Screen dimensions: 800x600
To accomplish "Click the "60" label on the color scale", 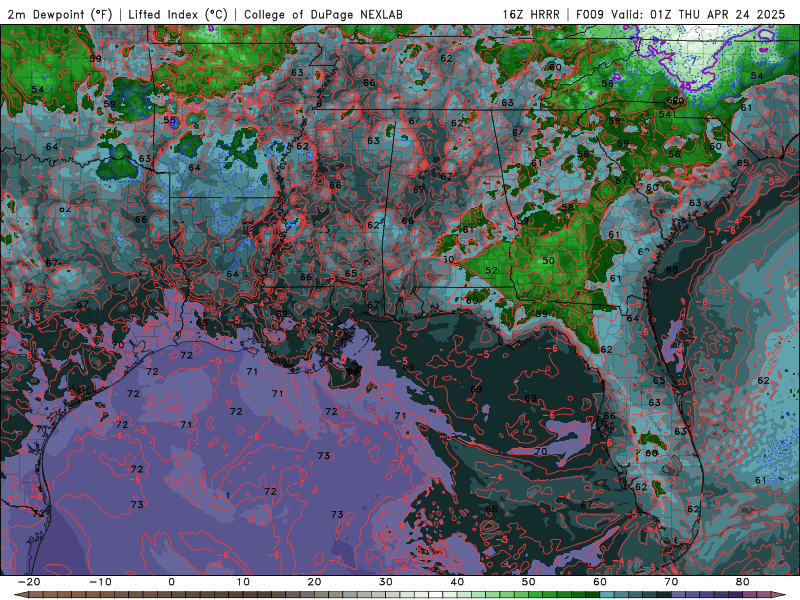I will click(600, 582).
